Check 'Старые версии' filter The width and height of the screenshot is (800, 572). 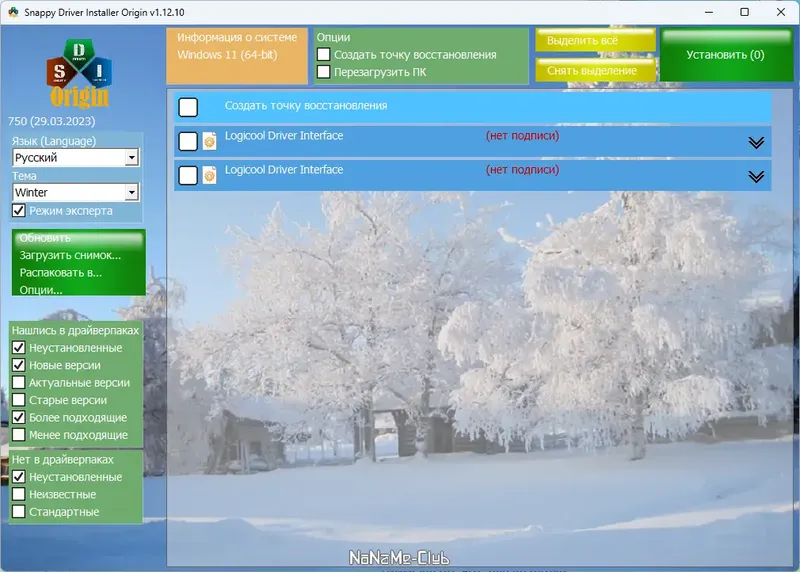pos(19,400)
